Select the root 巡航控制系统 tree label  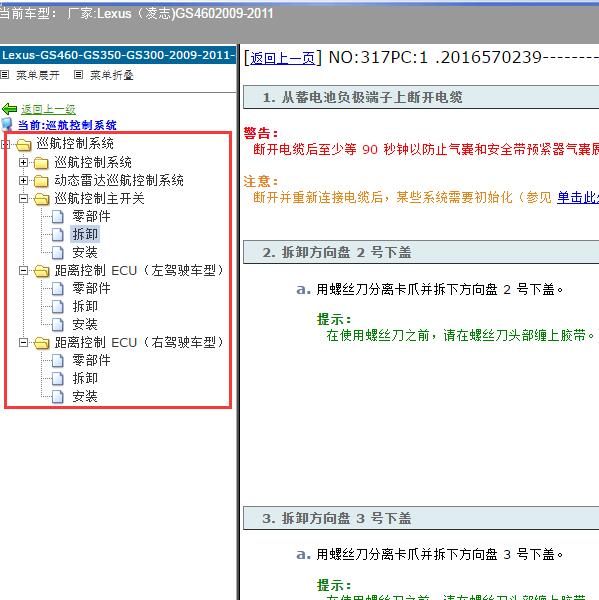(75, 143)
